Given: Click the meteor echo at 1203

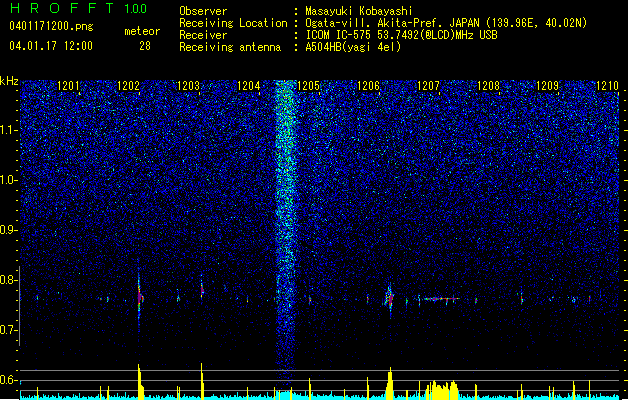Looking at the screenshot, I should [x=202, y=288].
